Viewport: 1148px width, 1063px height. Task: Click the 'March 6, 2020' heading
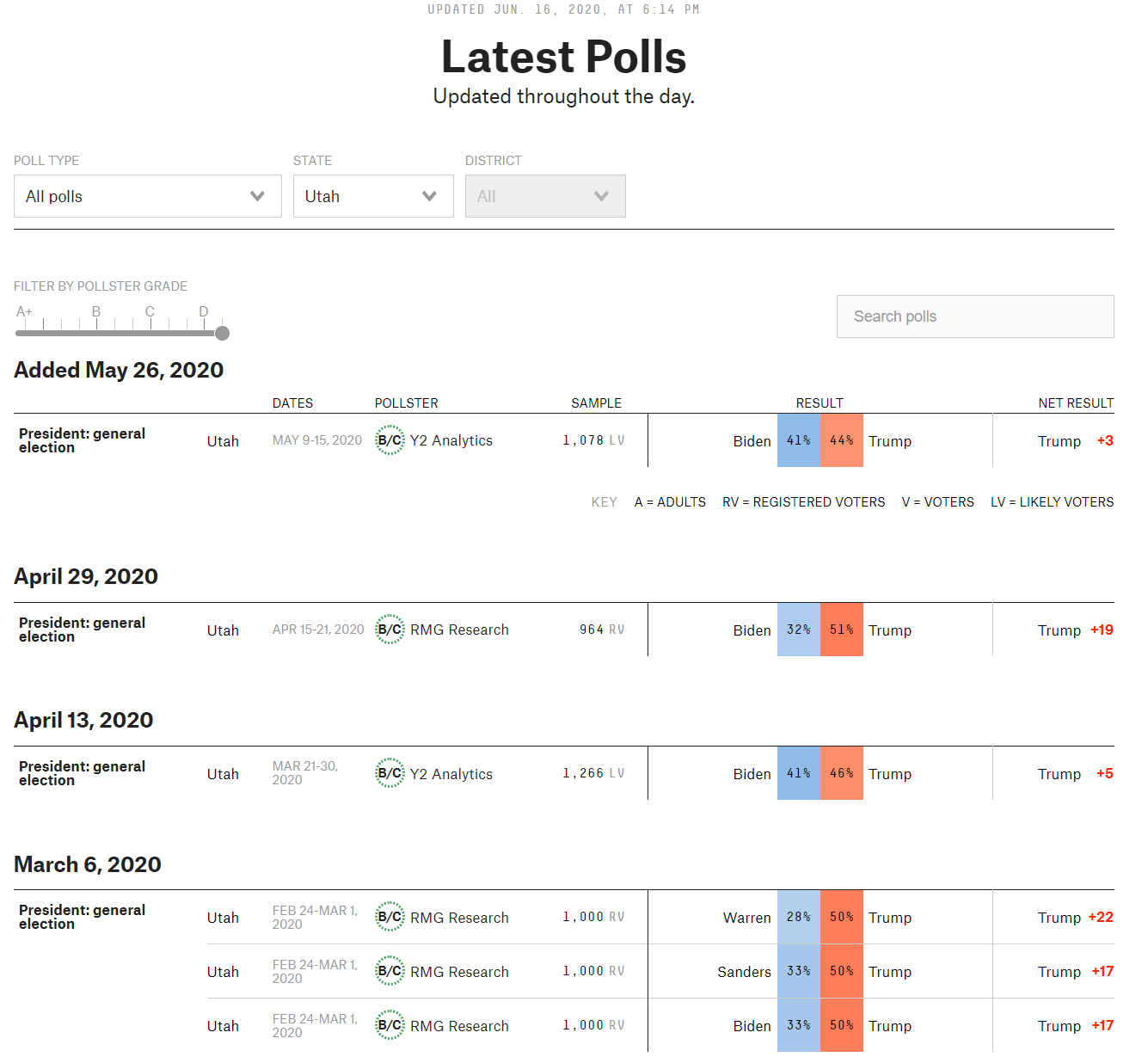pyautogui.click(x=88, y=864)
